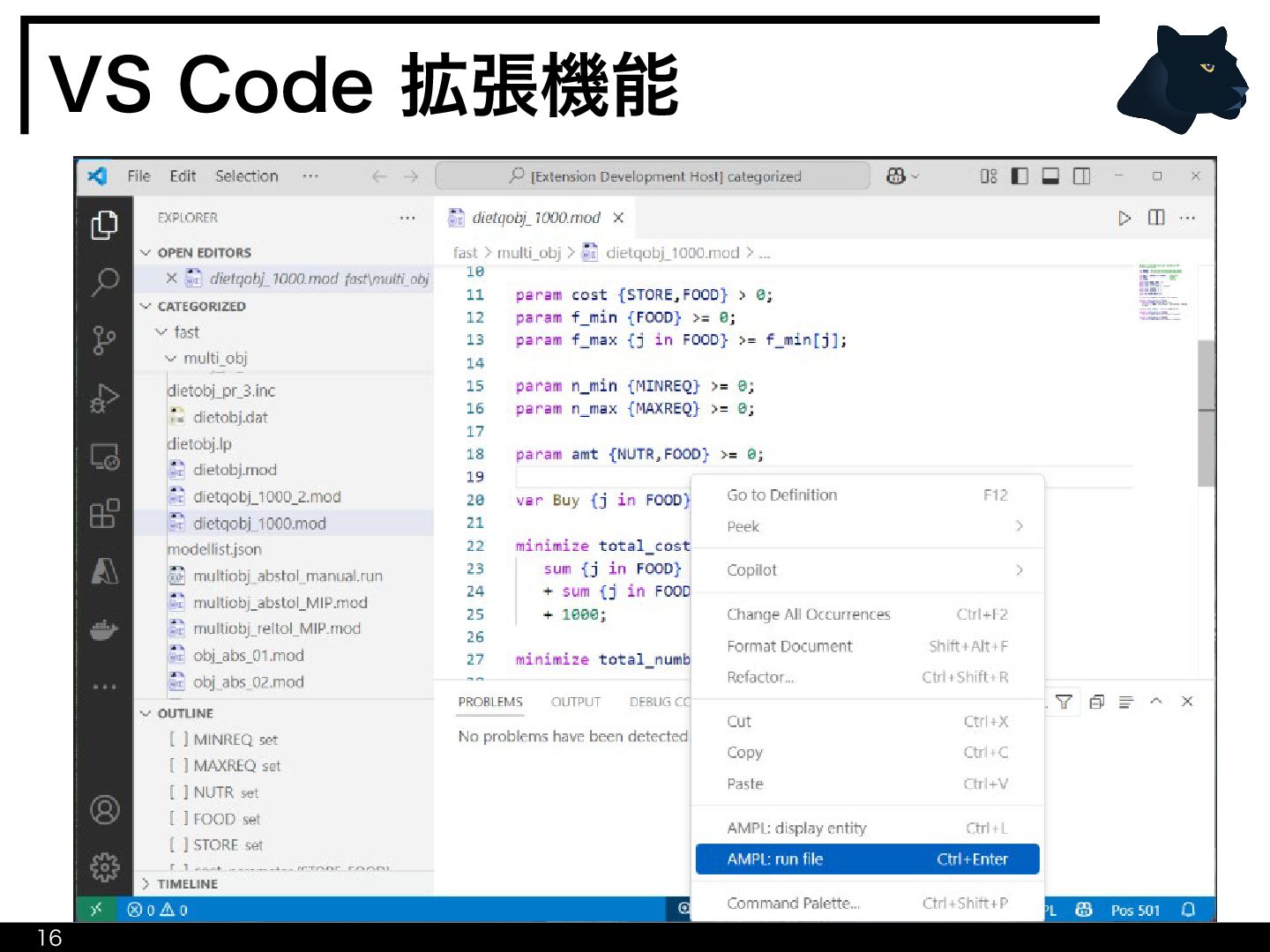
Task: Open Command Palette from context menu
Action: (x=867, y=904)
